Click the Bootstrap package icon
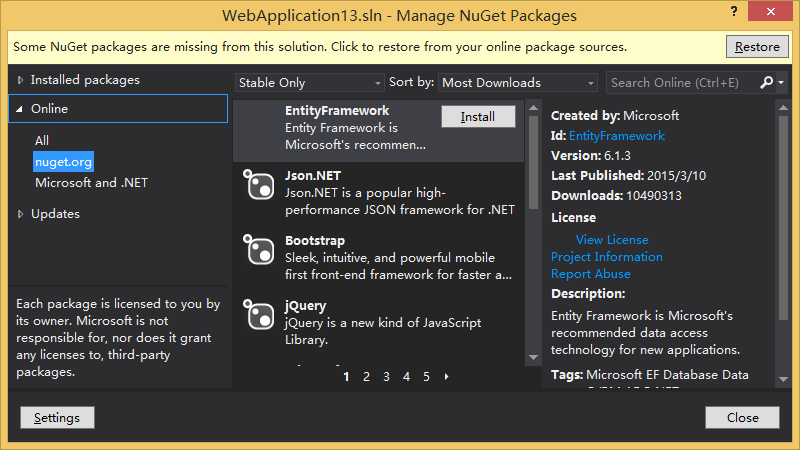This screenshot has height=450, width=800. pyautogui.click(x=259, y=249)
